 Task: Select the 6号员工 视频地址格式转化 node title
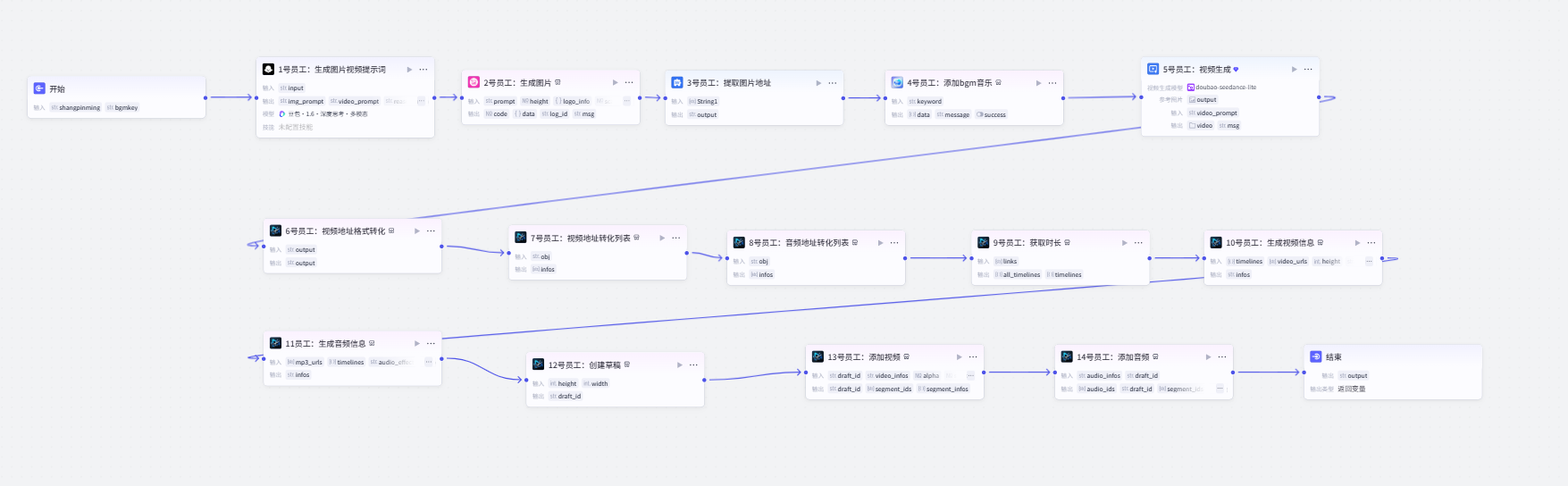[335, 230]
